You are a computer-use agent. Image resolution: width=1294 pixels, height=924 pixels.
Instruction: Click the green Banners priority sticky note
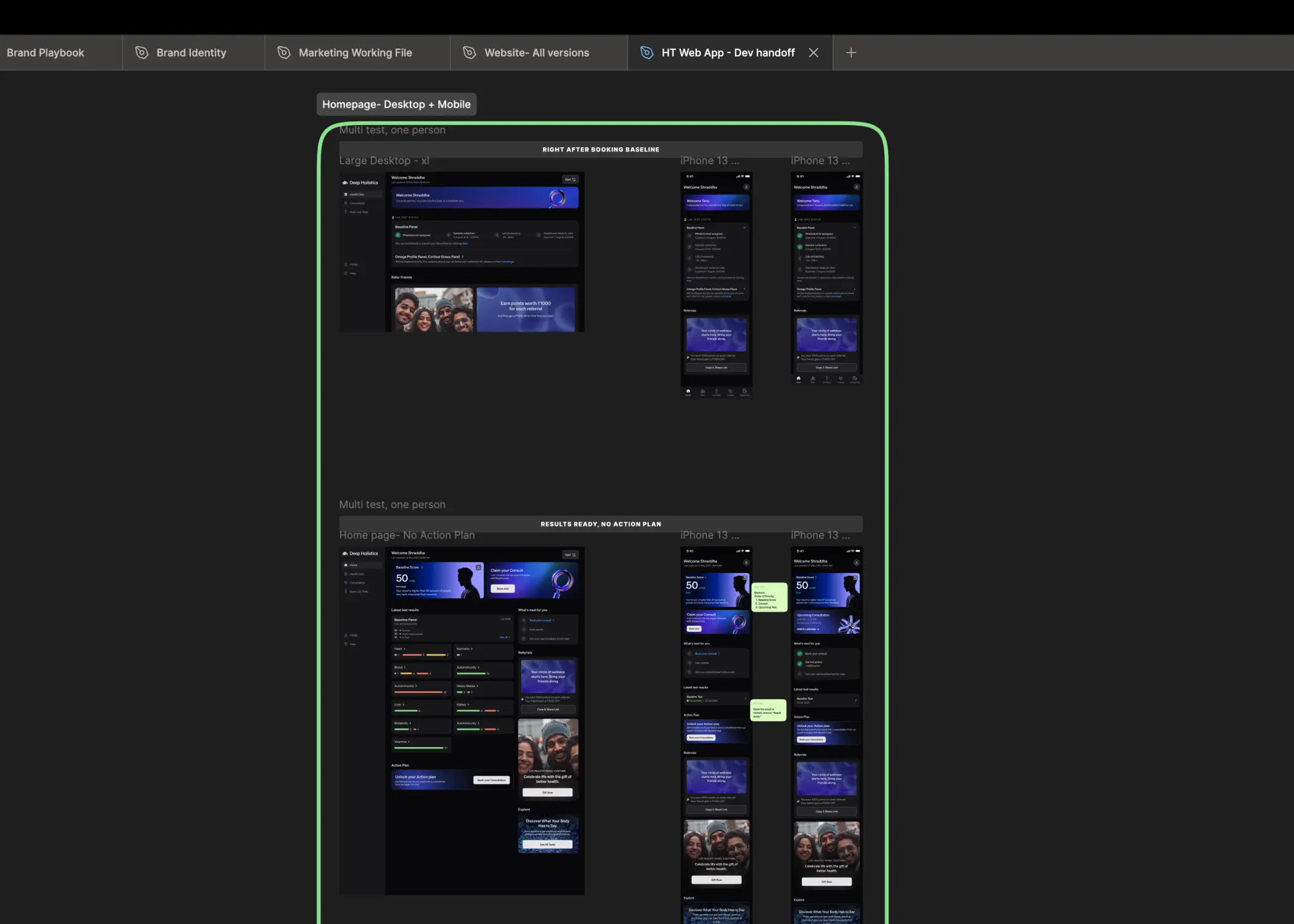[x=769, y=597]
